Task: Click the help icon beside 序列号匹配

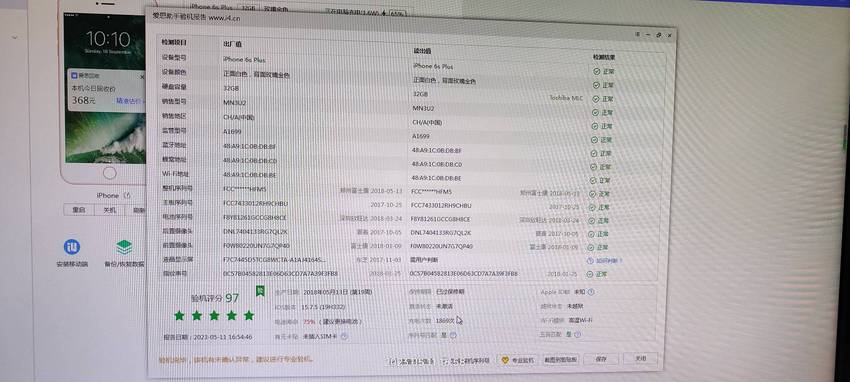Action: (x=453, y=335)
